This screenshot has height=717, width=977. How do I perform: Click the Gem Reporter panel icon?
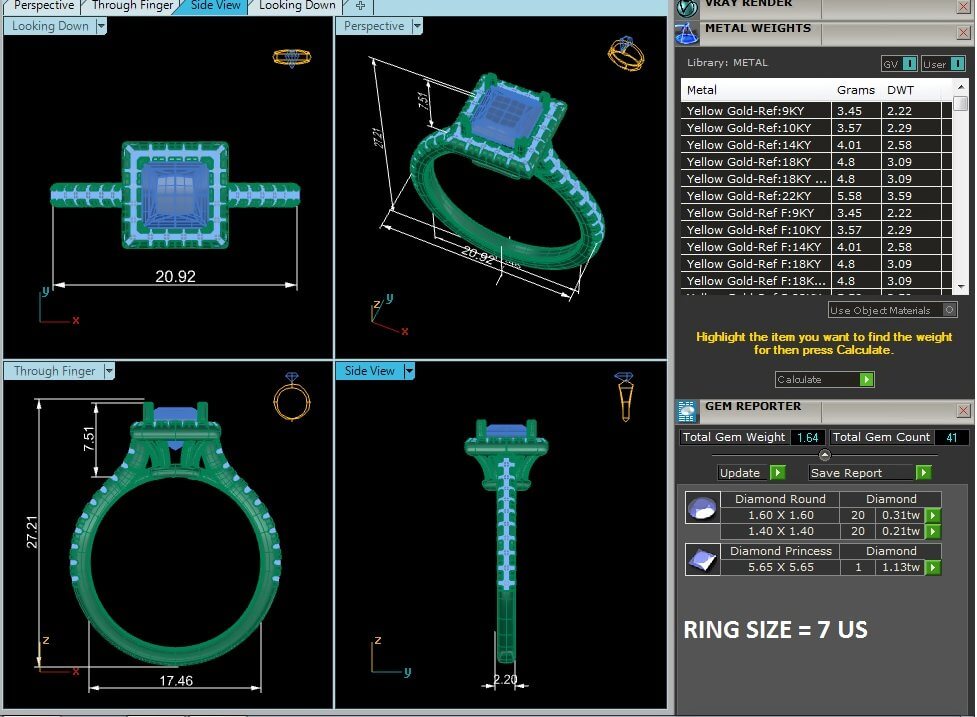click(687, 410)
